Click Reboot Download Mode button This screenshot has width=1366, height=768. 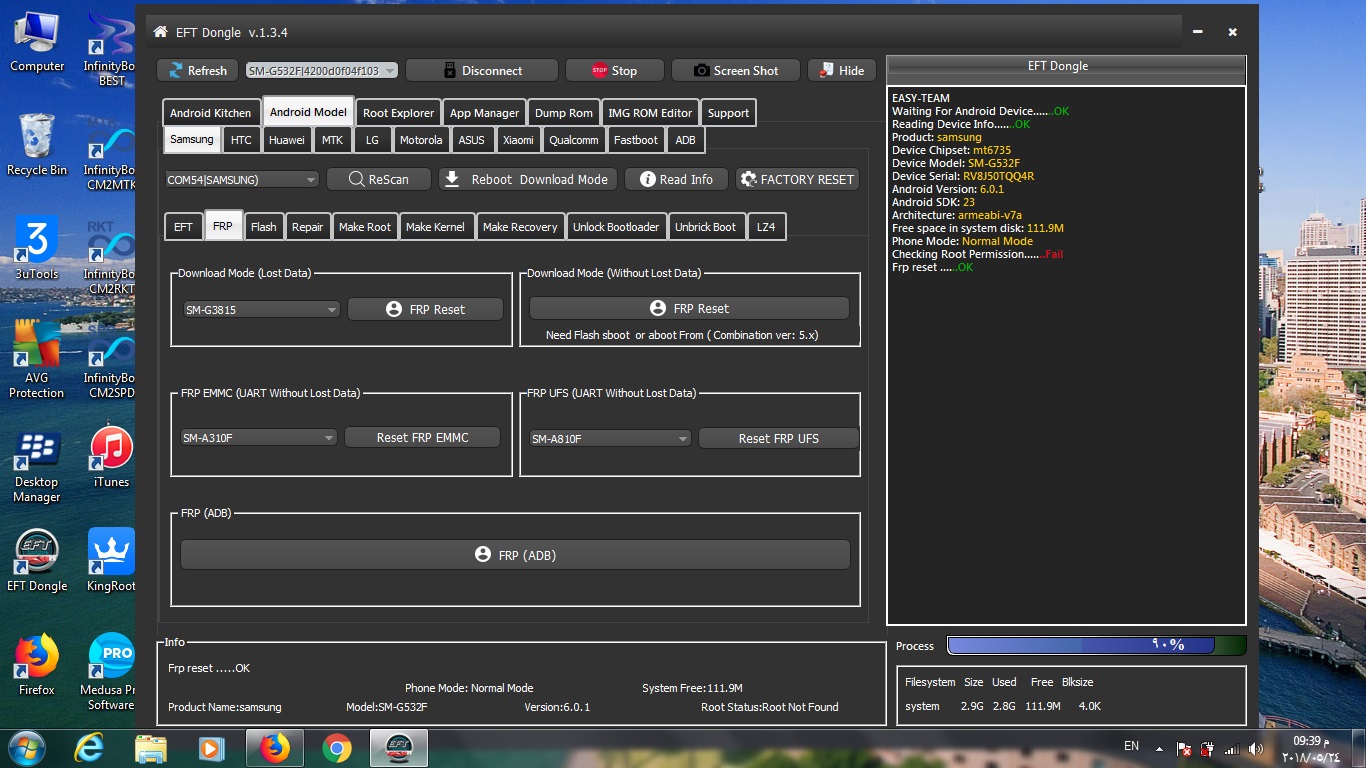point(527,179)
